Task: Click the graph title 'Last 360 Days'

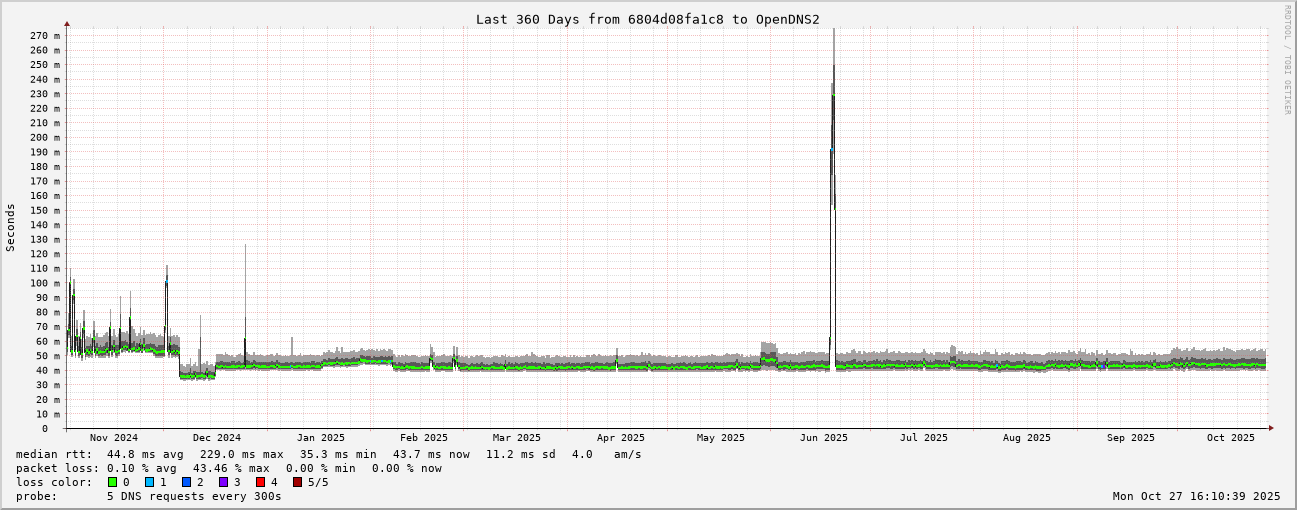Action: 647,19
